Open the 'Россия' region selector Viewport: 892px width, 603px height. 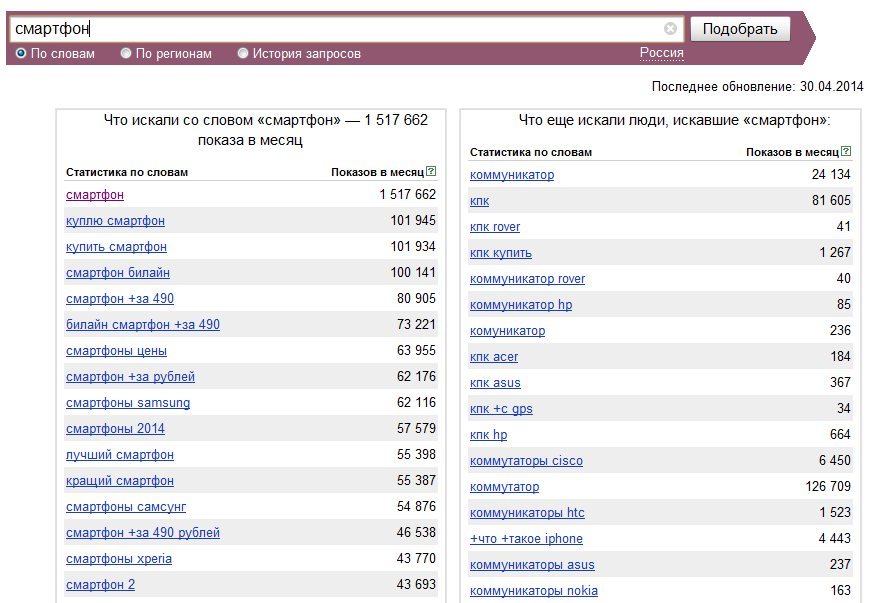click(662, 53)
